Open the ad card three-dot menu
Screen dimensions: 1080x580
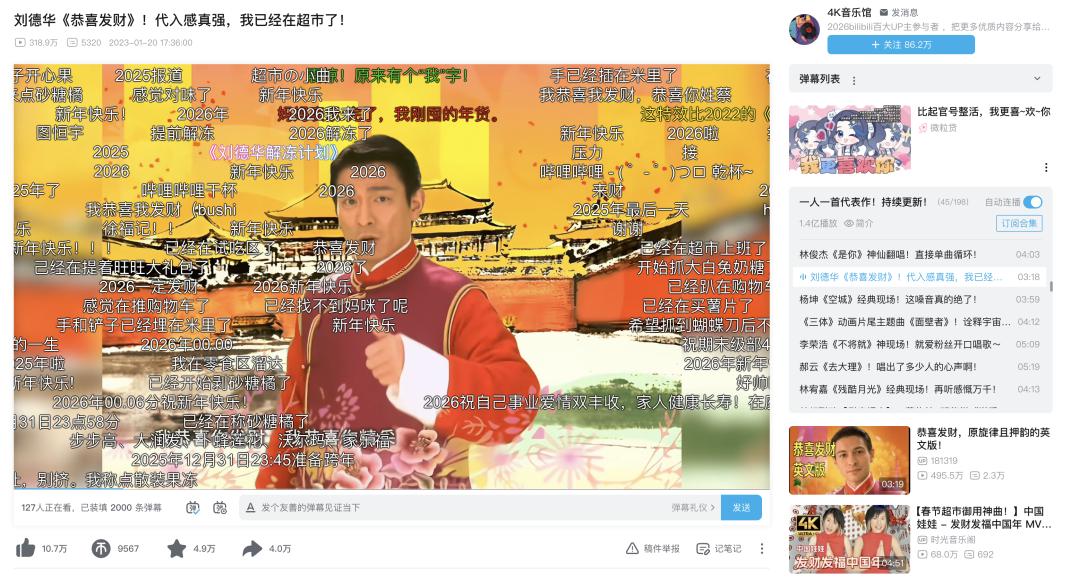(x=1046, y=167)
